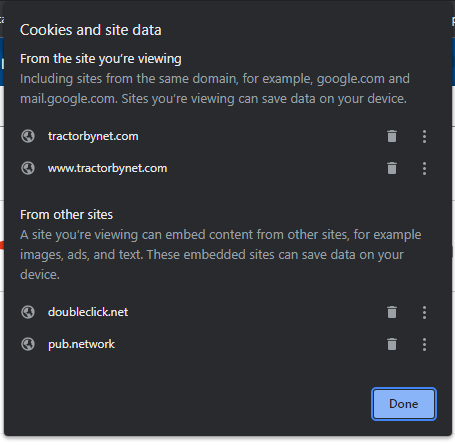
Task: Select the tractorbynet.com site entry
Action: coord(93,136)
